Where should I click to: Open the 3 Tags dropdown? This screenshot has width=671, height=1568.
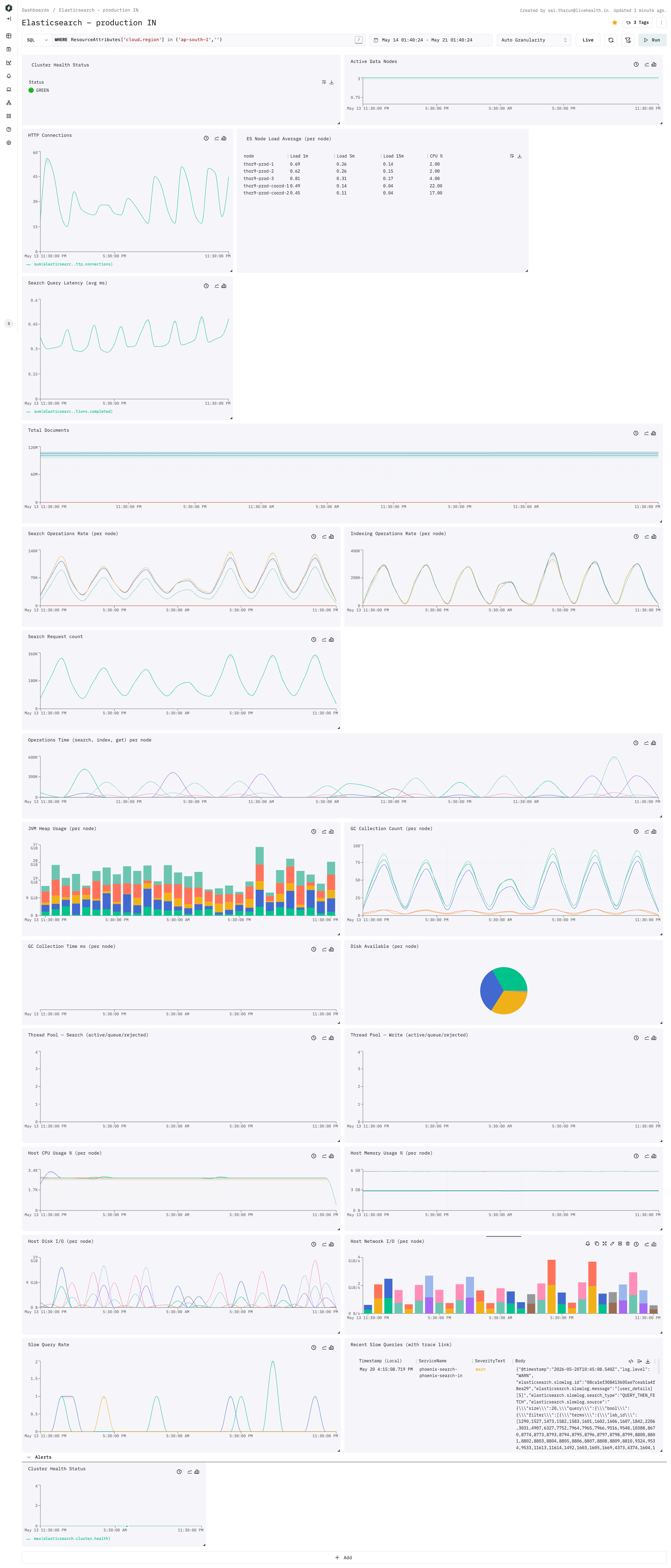[637, 23]
